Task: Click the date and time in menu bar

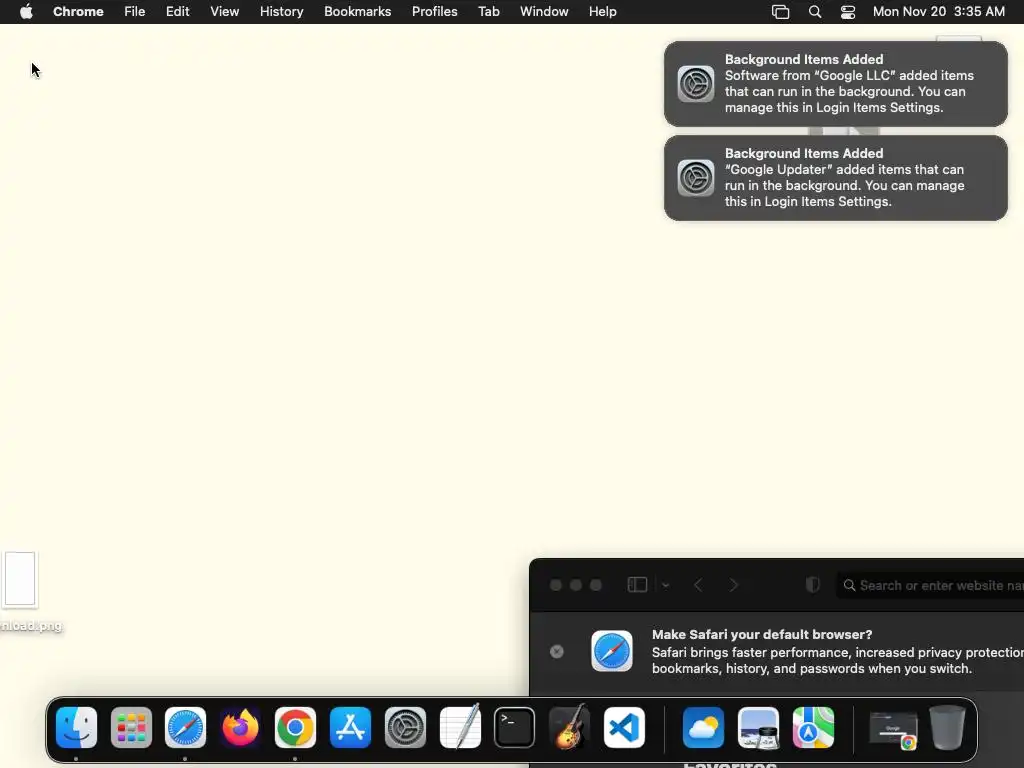Action: pos(939,12)
